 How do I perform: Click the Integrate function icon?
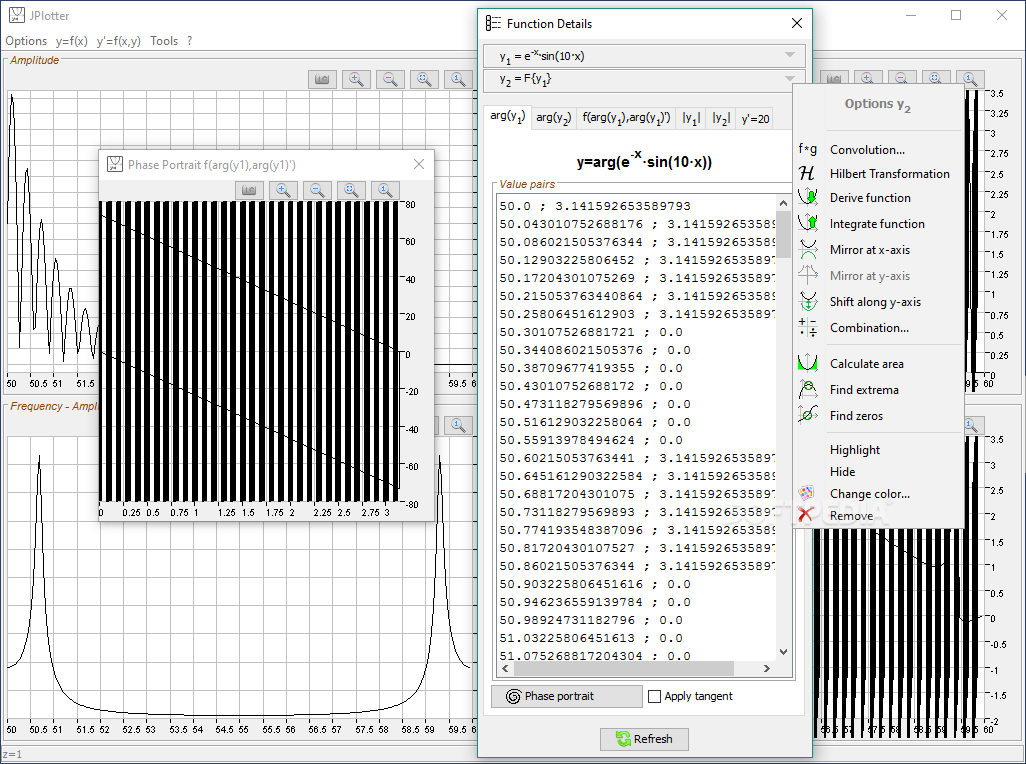[x=807, y=223]
